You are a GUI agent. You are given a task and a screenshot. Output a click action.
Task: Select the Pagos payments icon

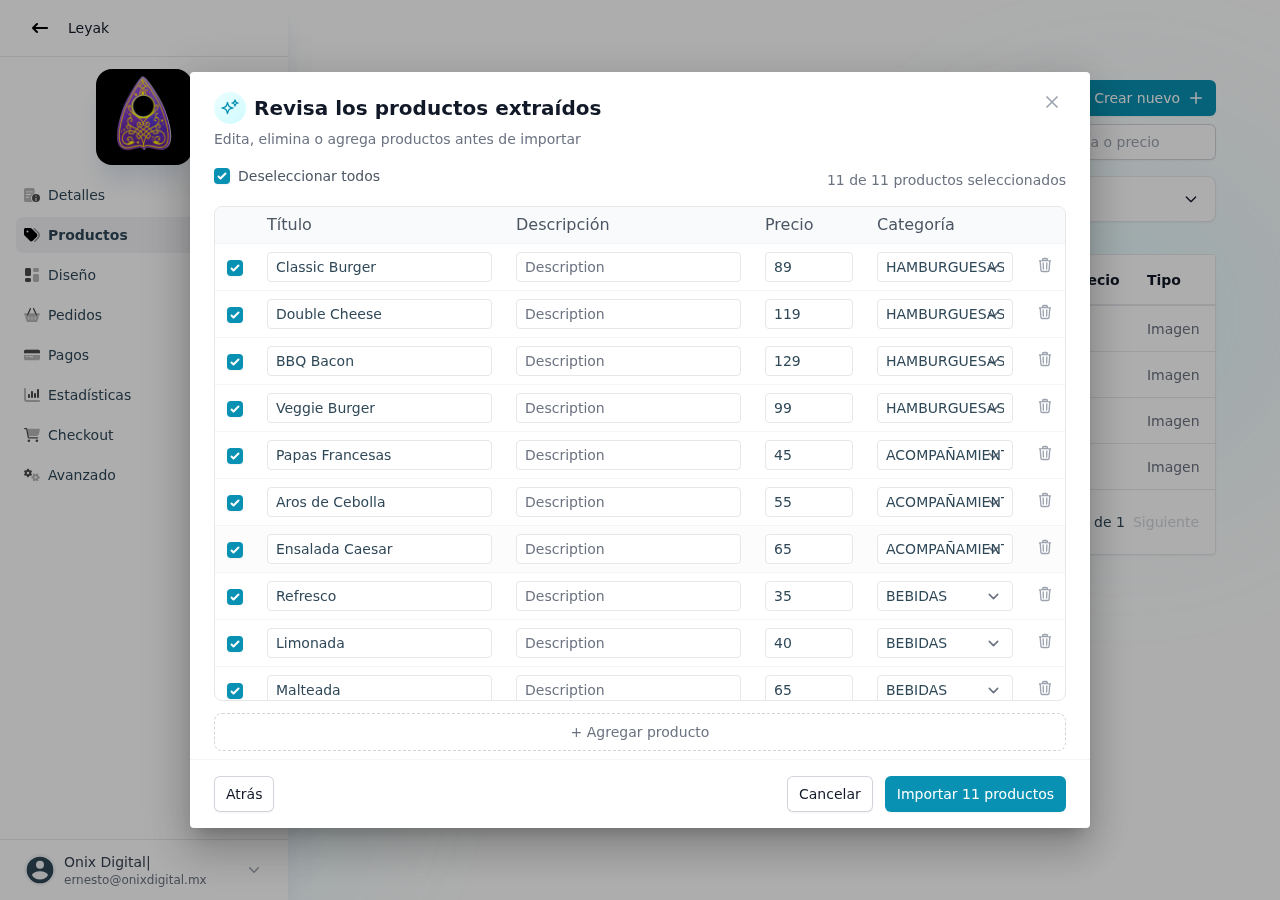coord(31,355)
